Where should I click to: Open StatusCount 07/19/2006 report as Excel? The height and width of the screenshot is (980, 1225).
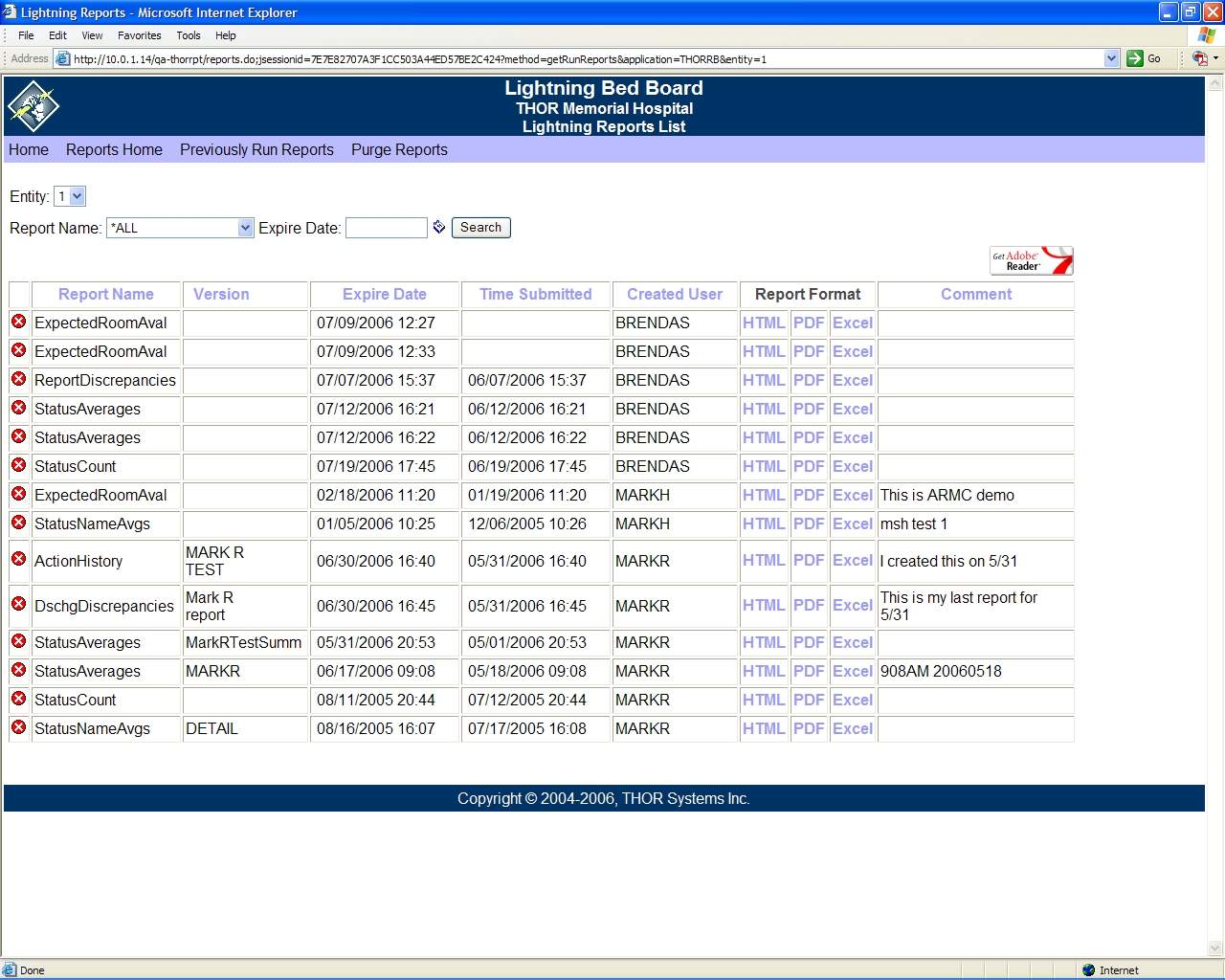[853, 466]
